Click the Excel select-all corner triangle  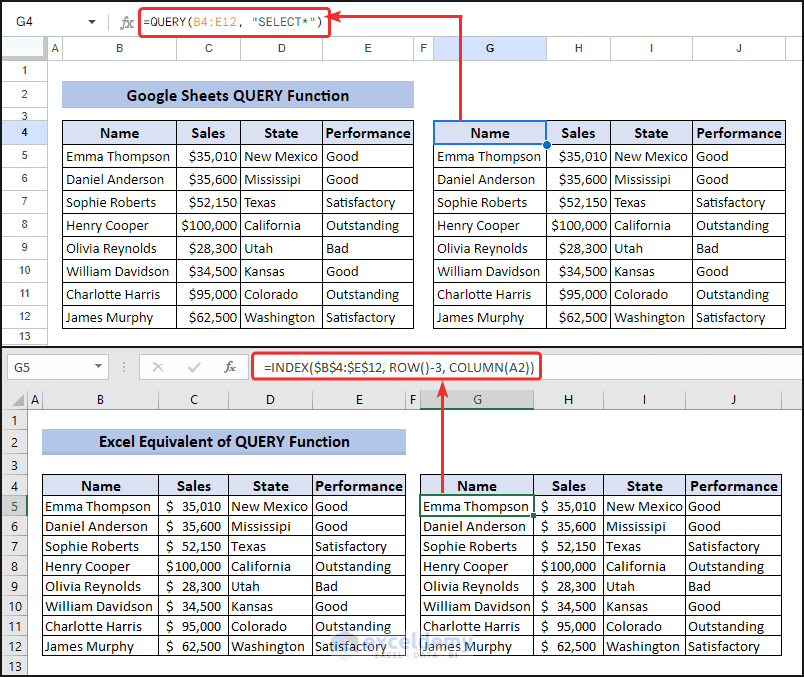pos(18,400)
